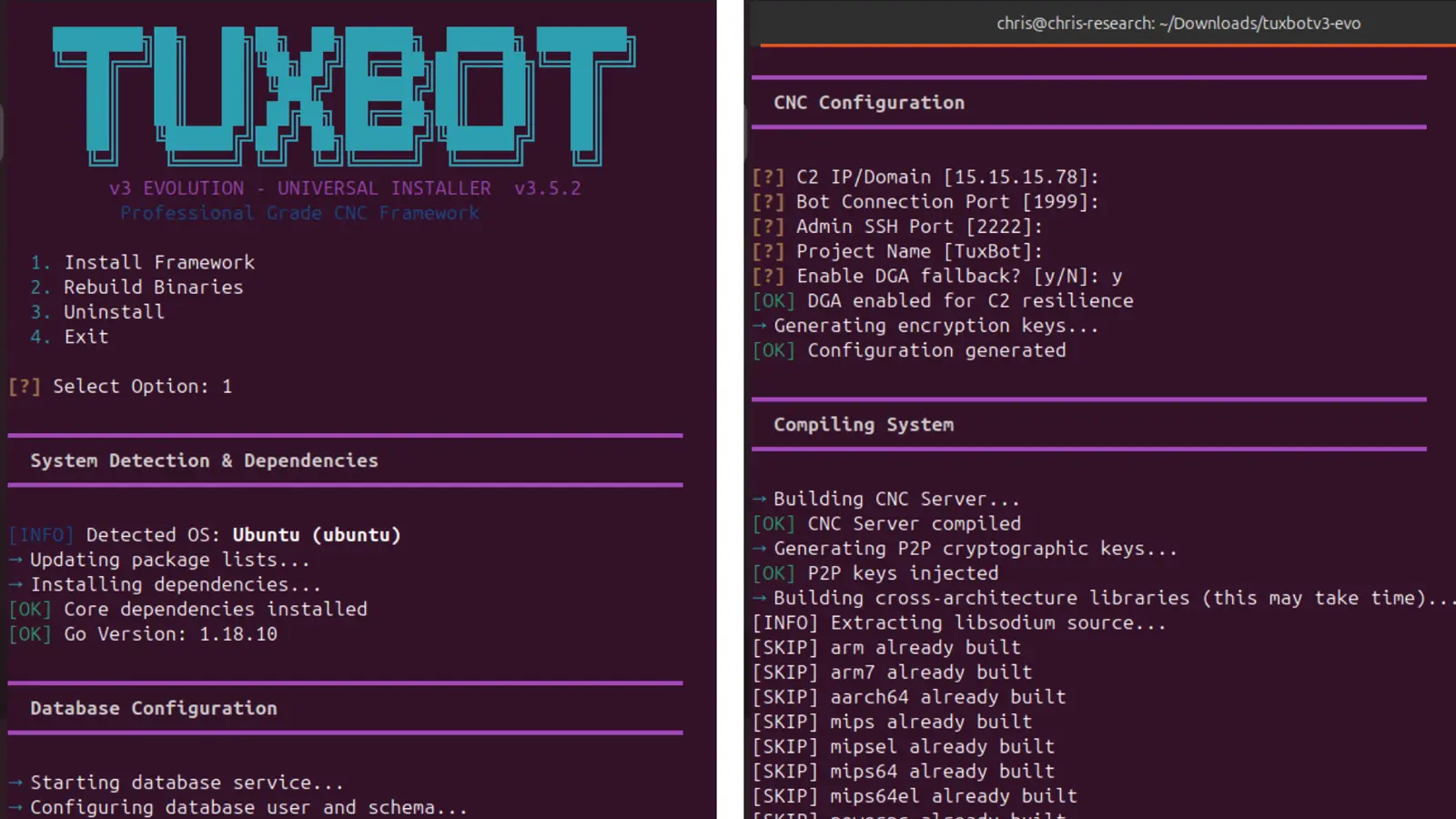Click 'Professional Grade CNC Framework' tagline
Image resolution: width=1456 pixels, height=819 pixels.
click(299, 213)
